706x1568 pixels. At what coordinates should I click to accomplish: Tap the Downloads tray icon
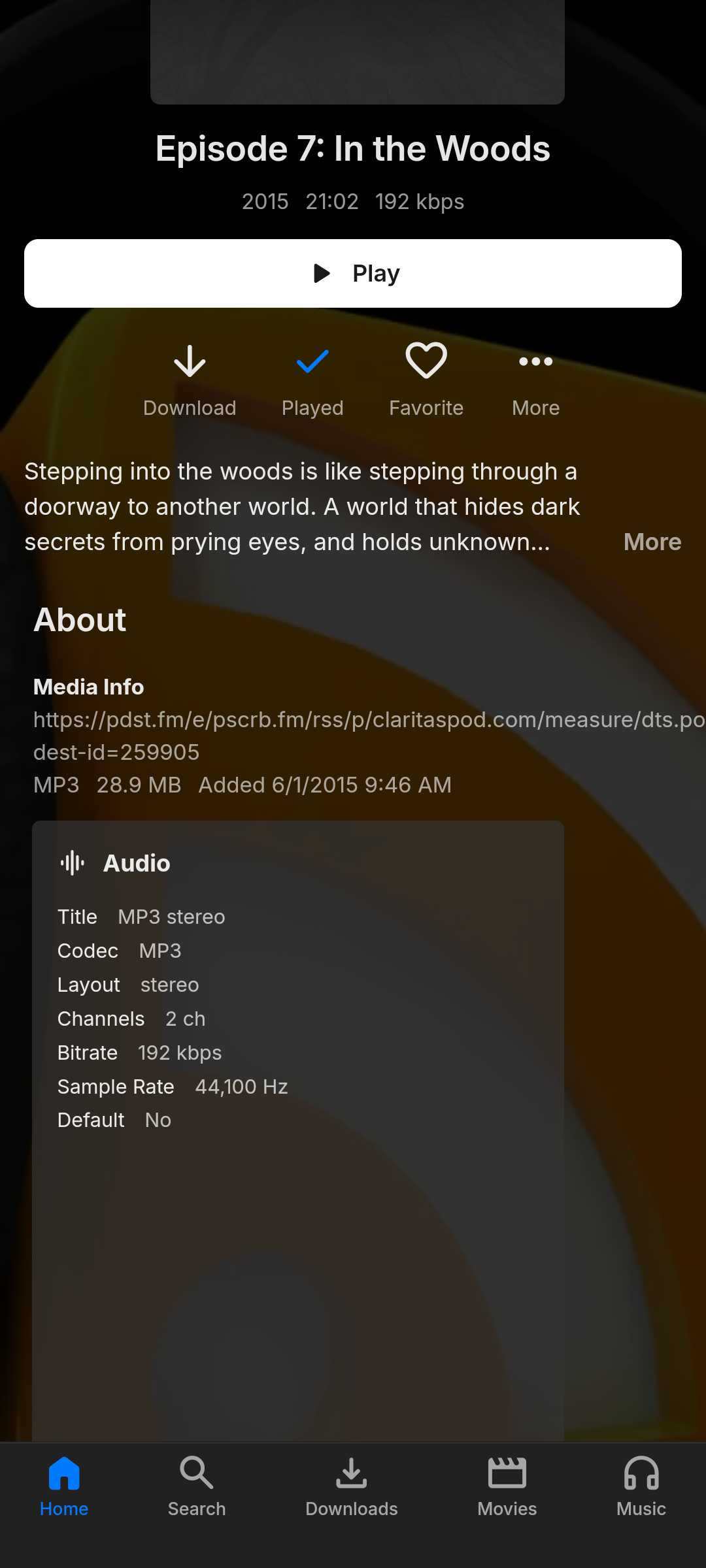click(x=352, y=1474)
